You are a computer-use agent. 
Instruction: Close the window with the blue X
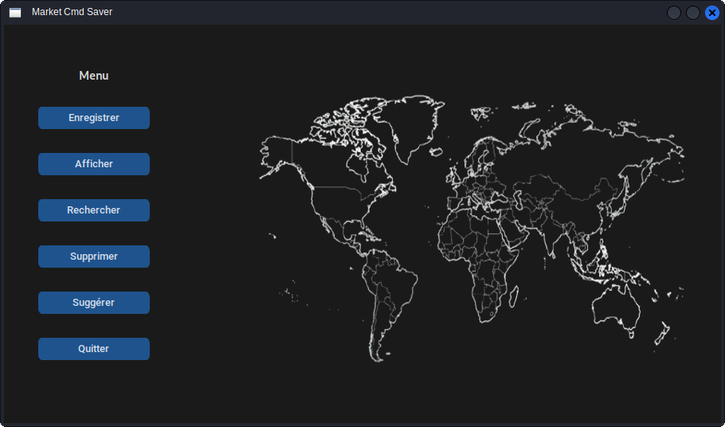coord(712,13)
